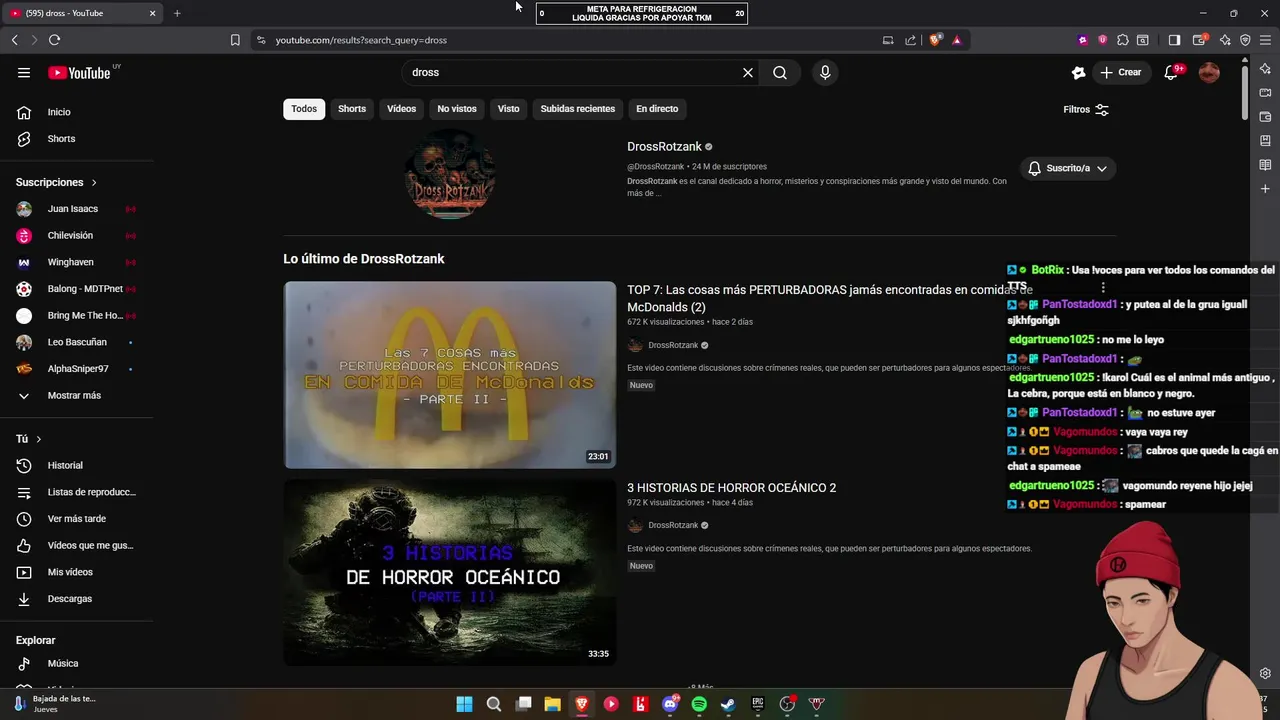This screenshot has height=720, width=1280.
Task: Open the Windows Start button
Action: tap(465, 704)
